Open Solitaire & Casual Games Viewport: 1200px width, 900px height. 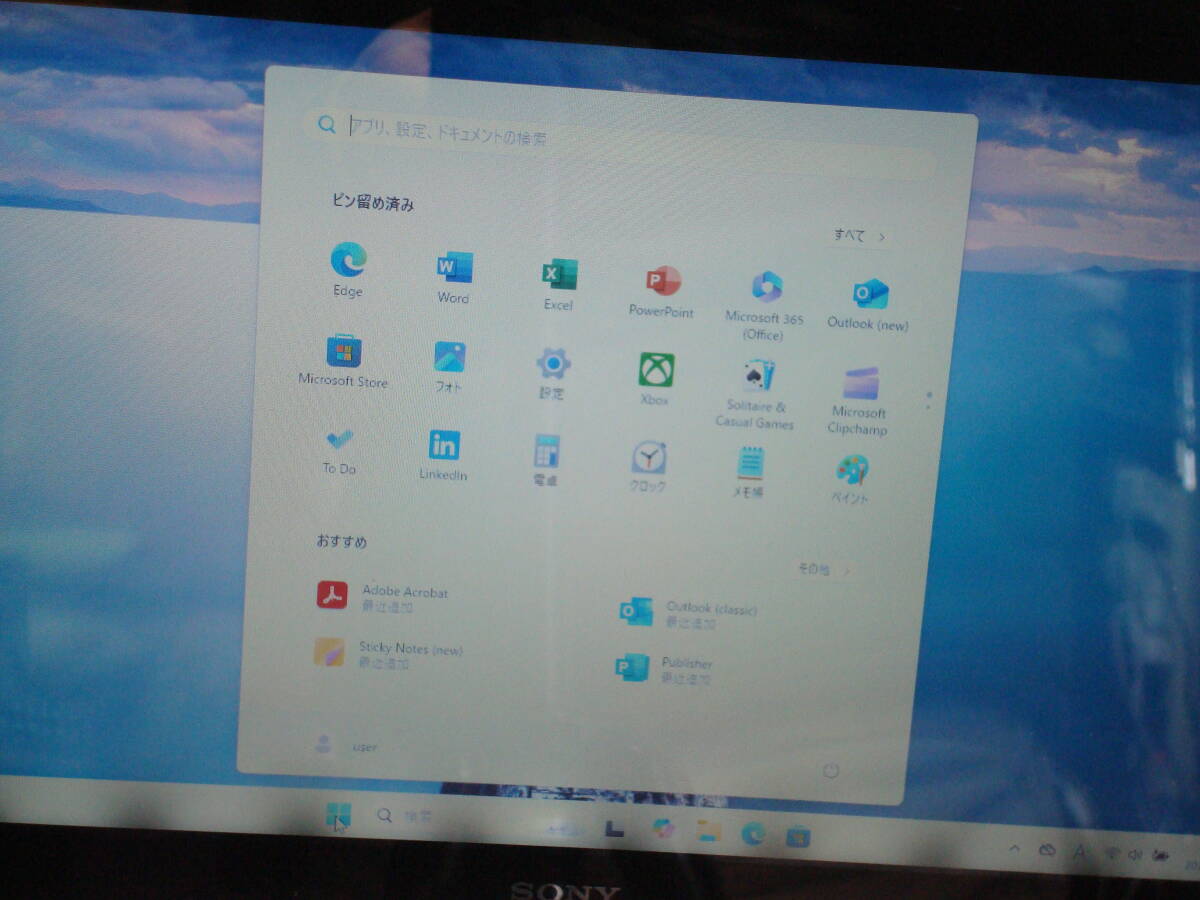(756, 394)
